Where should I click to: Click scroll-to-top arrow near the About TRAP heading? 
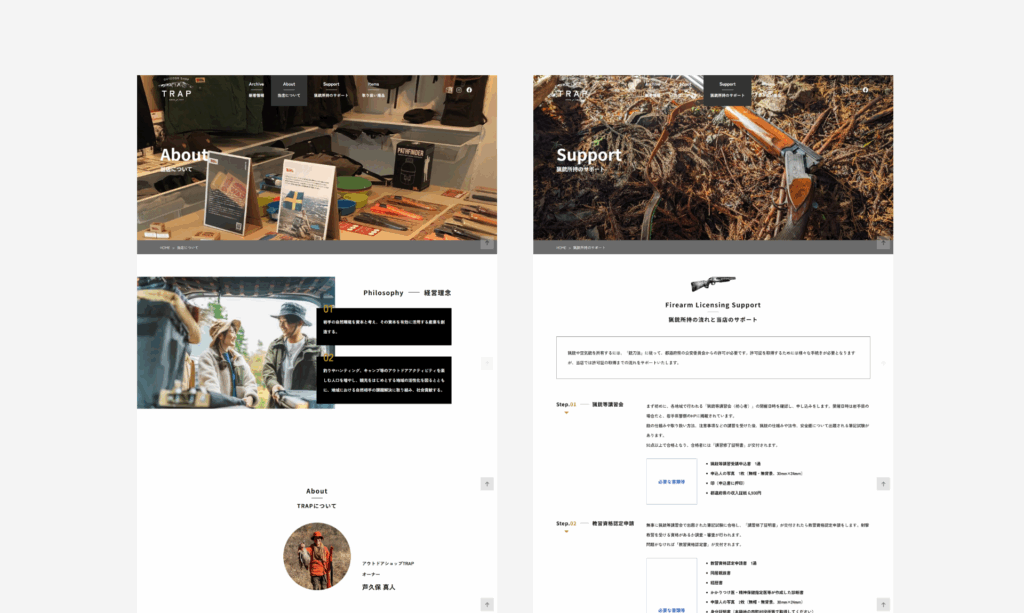[487, 484]
